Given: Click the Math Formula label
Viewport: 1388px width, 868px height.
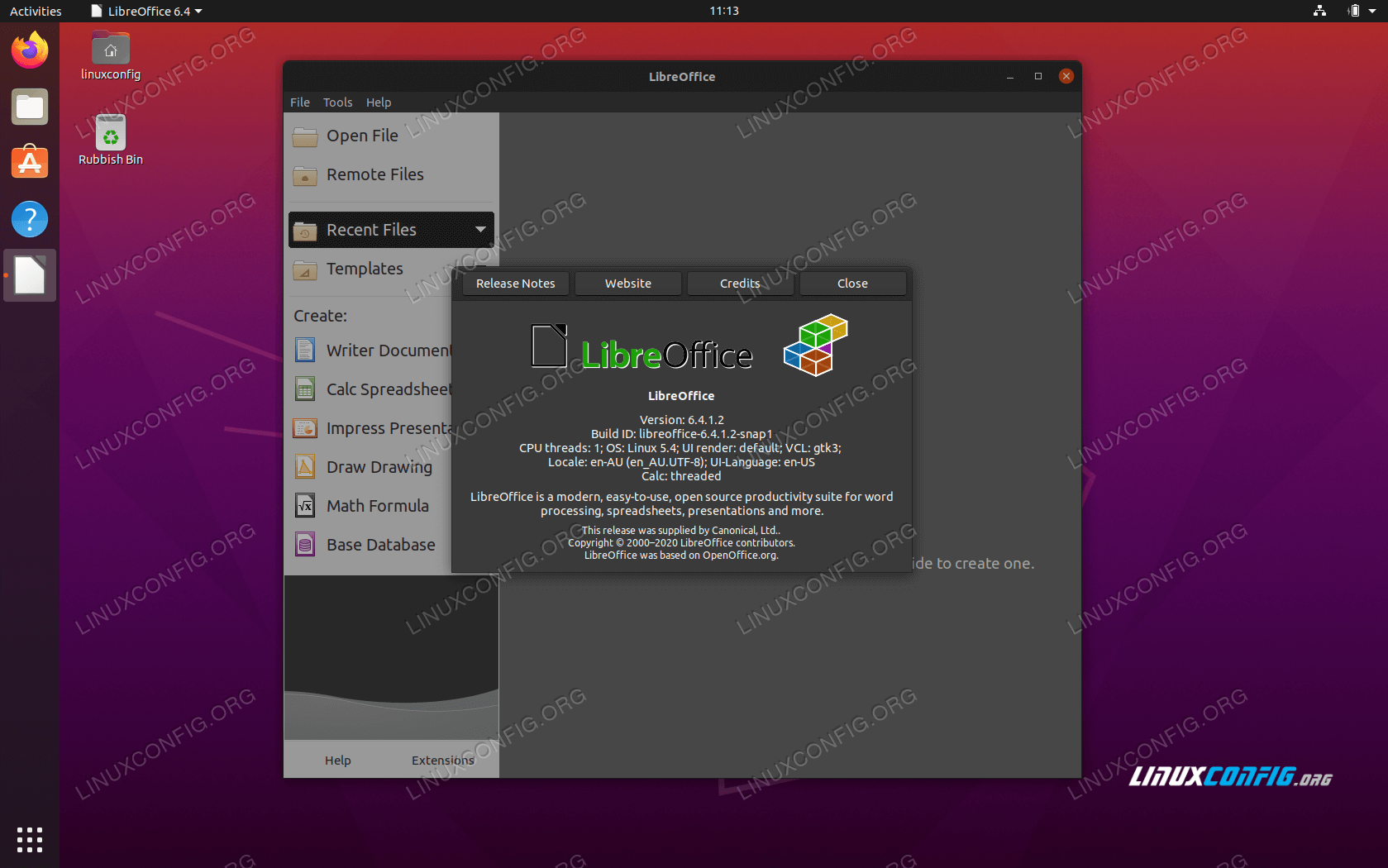Looking at the screenshot, I should tap(378, 506).
